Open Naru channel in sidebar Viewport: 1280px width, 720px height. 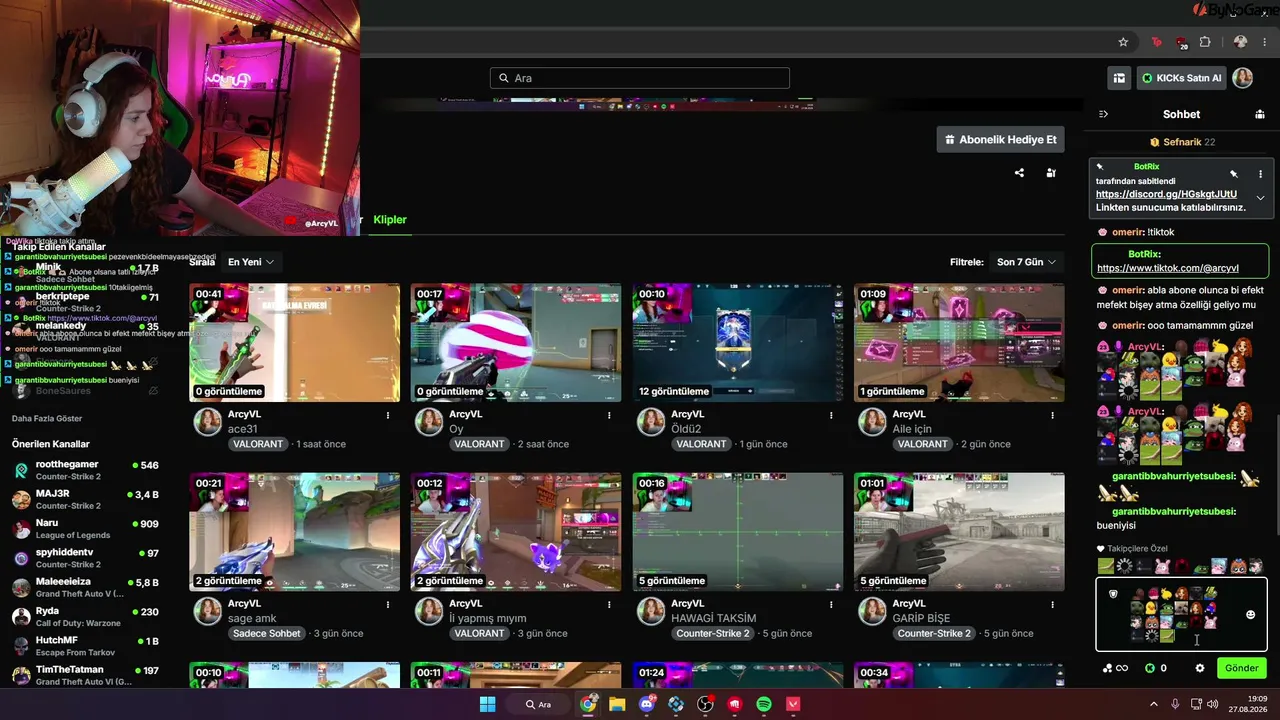pos(85,528)
